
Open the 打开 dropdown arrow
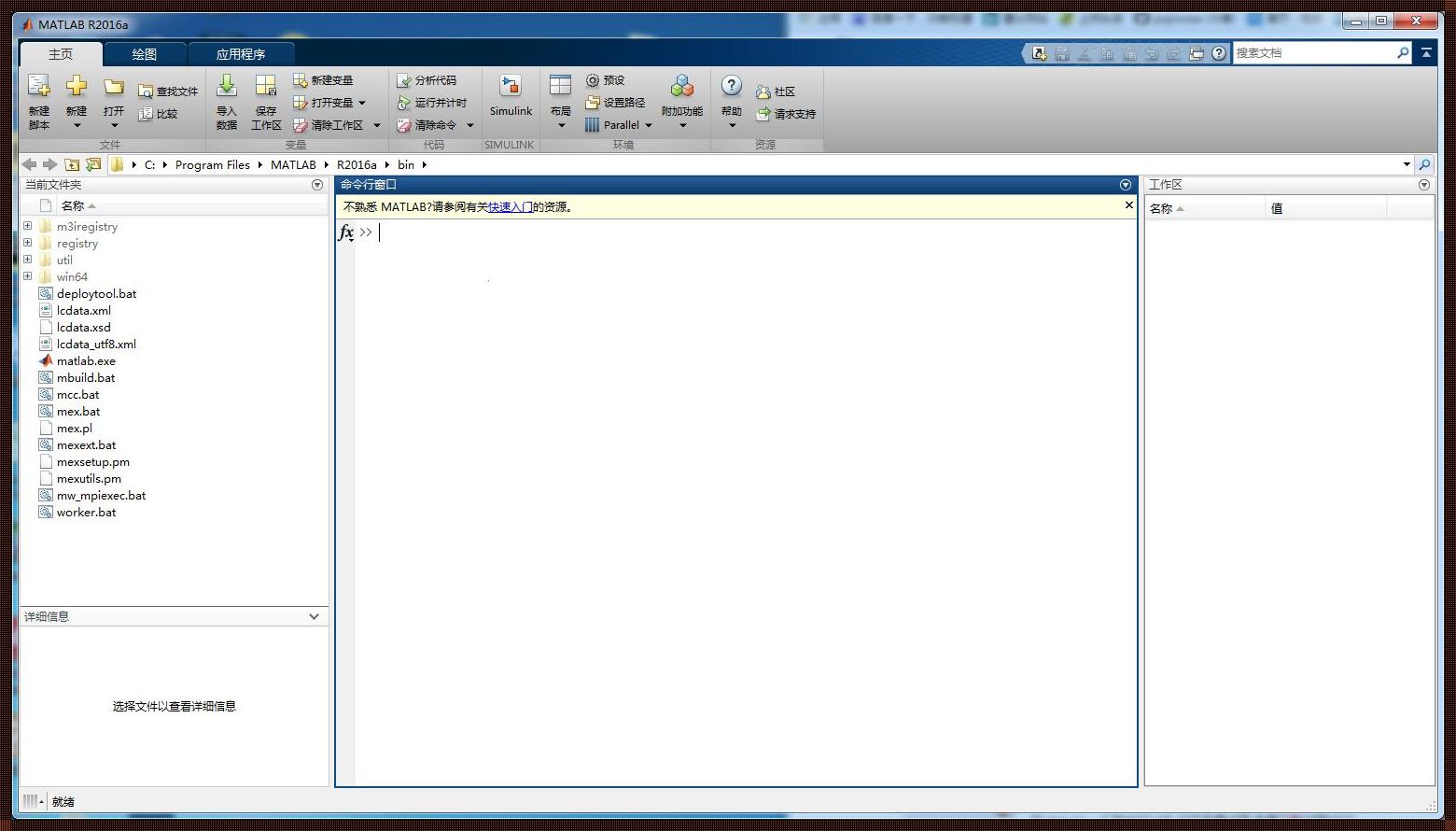pyautogui.click(x=114, y=125)
